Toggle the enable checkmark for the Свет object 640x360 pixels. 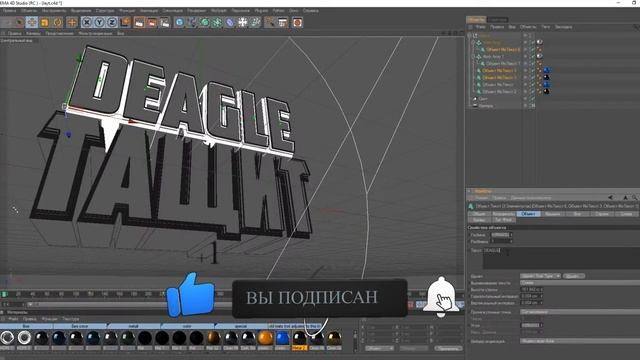click(533, 99)
